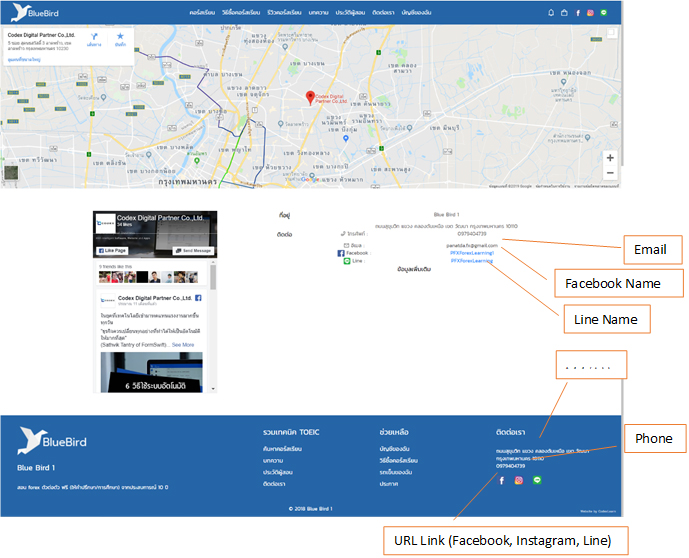Zoom out the map with minus button
Viewport: 689px width, 558px height.
coord(610,173)
